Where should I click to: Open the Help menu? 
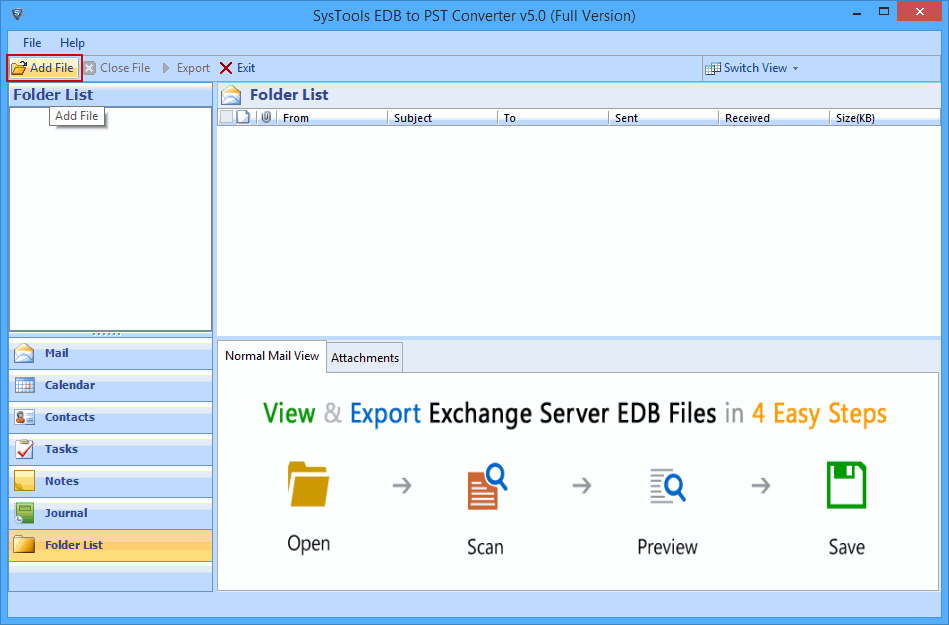72,43
